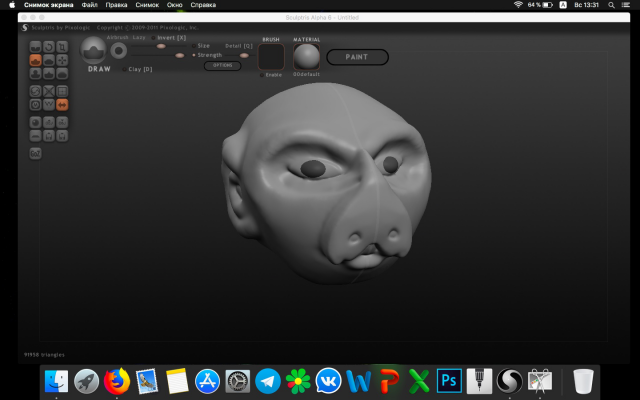This screenshot has width=640, height=400.
Task: Toggle the Lazy brush option
Action: tap(139, 37)
